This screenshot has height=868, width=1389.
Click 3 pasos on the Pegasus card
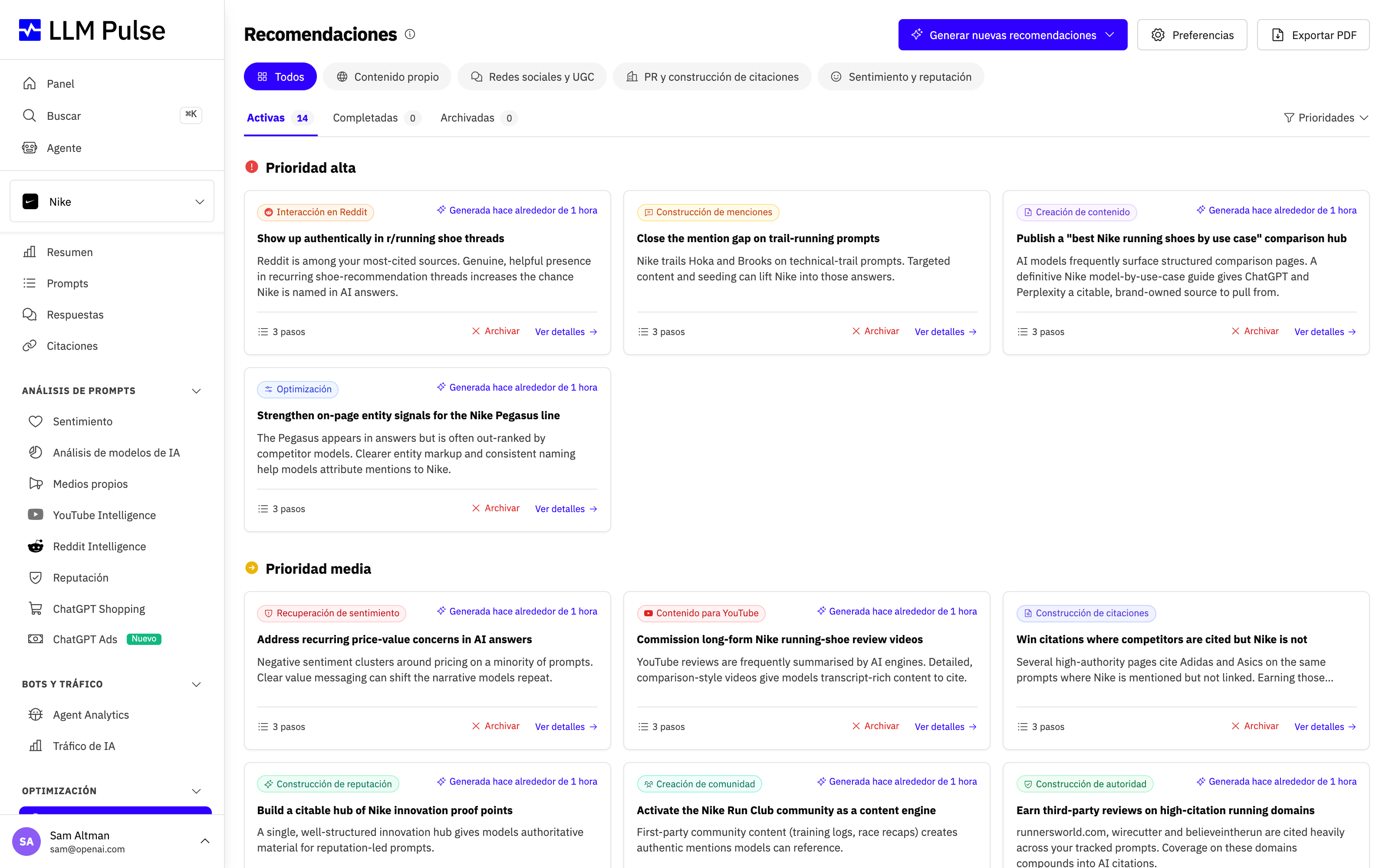282,509
